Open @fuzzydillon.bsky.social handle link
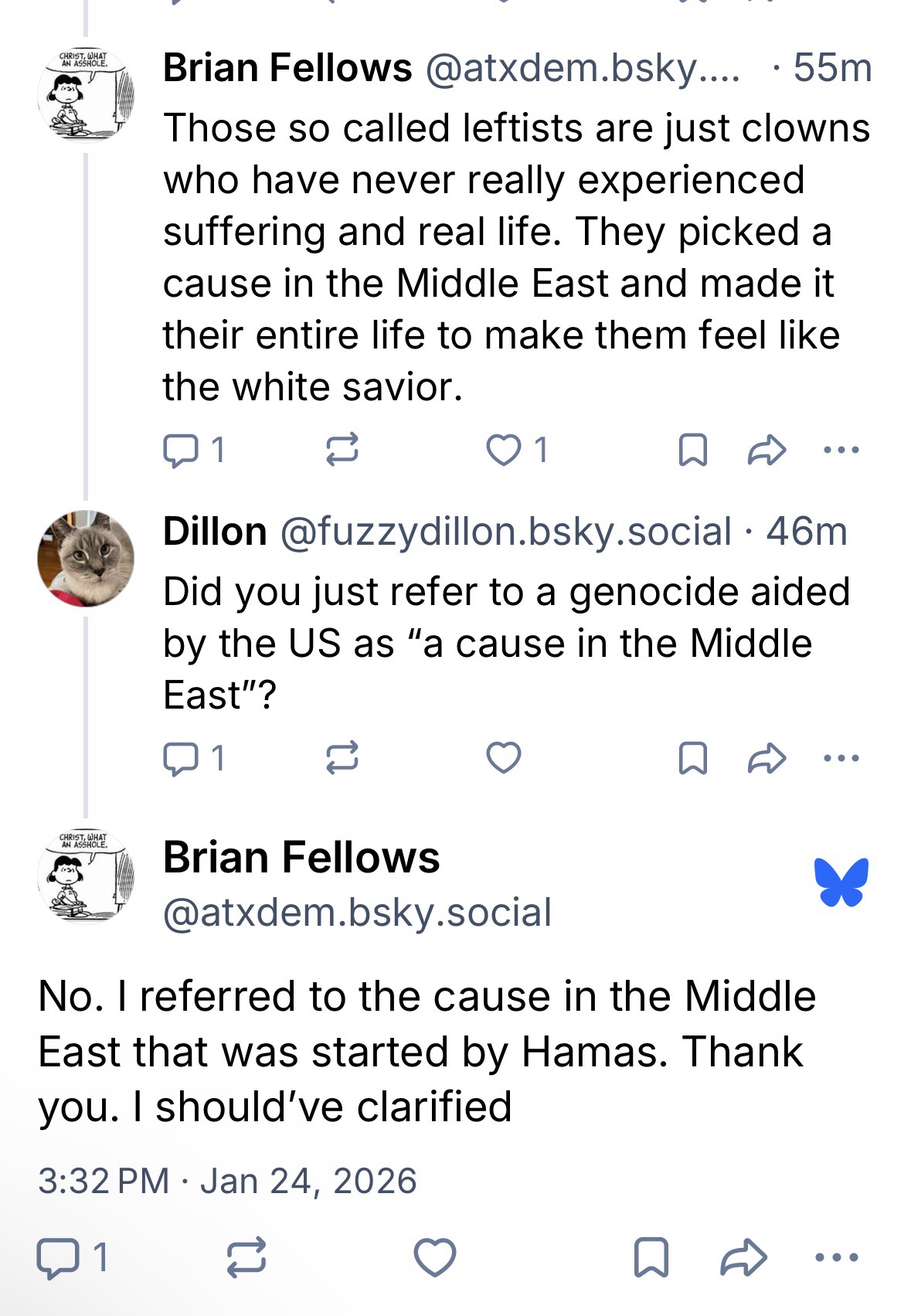The height and width of the screenshot is (1316, 911). pos(505,532)
